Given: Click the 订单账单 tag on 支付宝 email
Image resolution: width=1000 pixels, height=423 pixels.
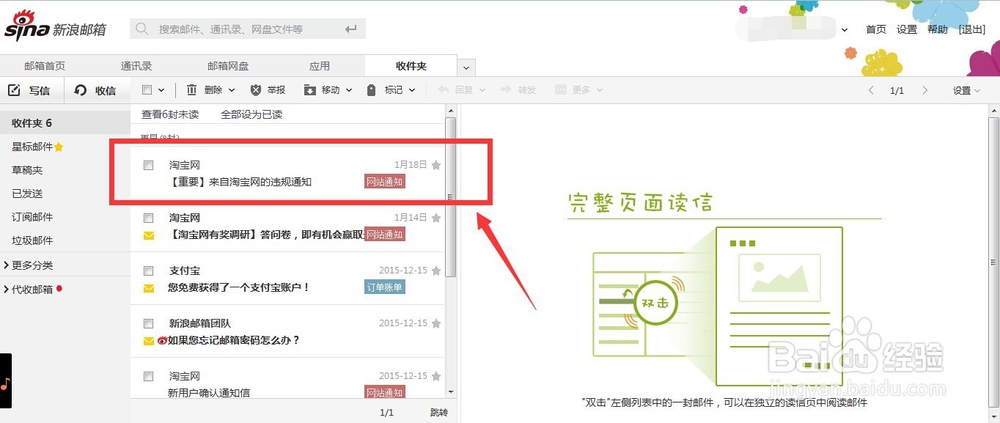Looking at the screenshot, I should (x=385, y=288).
